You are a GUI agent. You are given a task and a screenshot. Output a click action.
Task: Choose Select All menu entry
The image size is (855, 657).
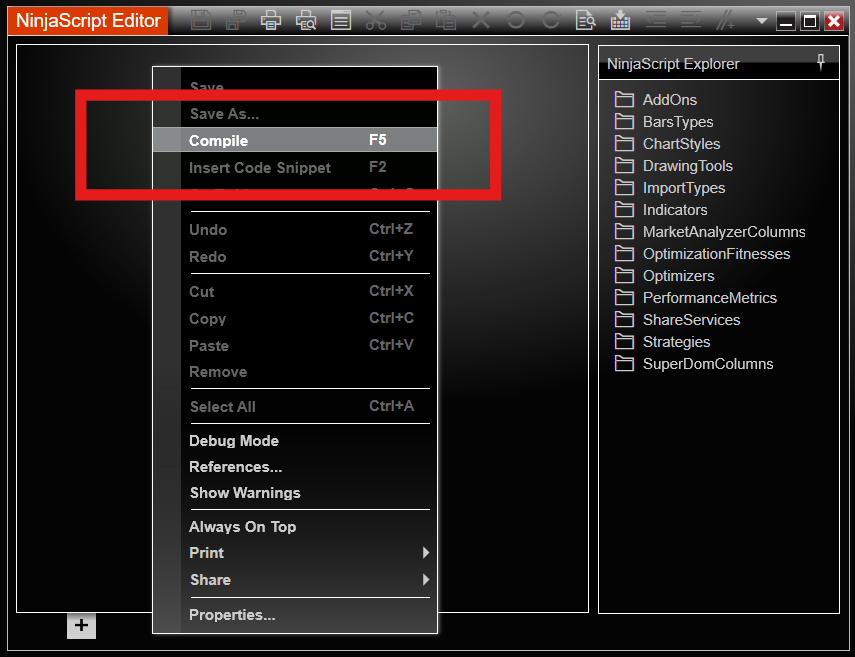[x=295, y=406]
